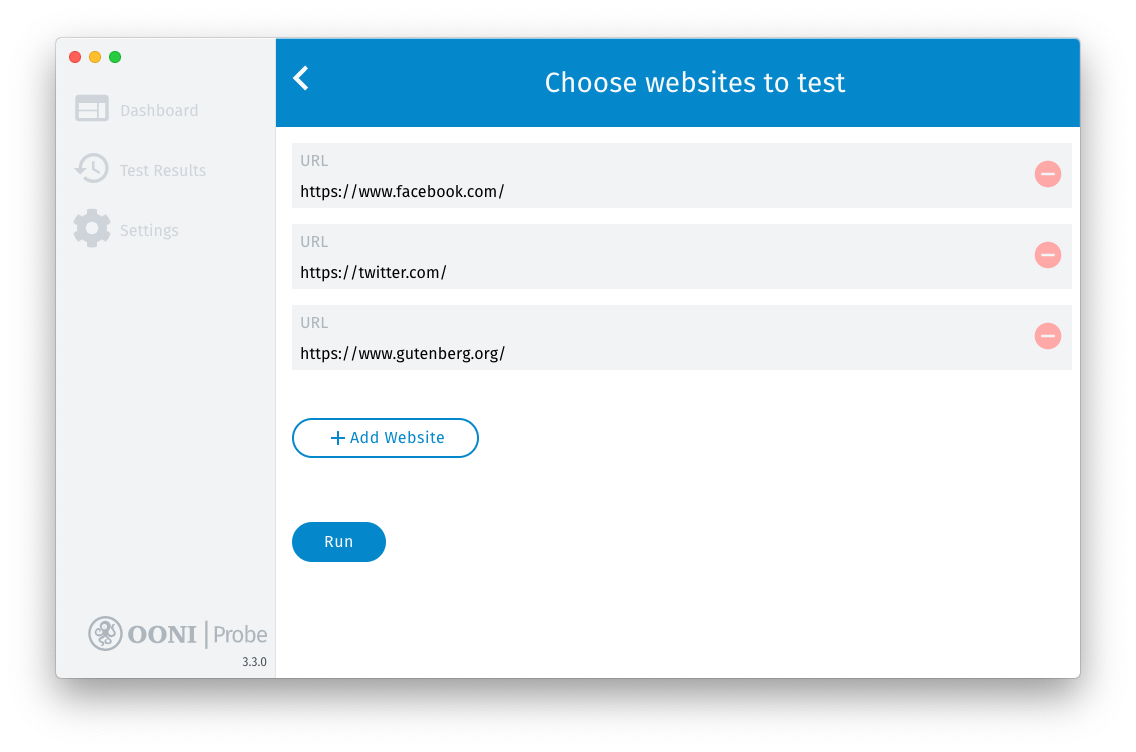Click the Settings gear icon
Screen dimensions: 1136x752
pyautogui.click(x=92, y=229)
